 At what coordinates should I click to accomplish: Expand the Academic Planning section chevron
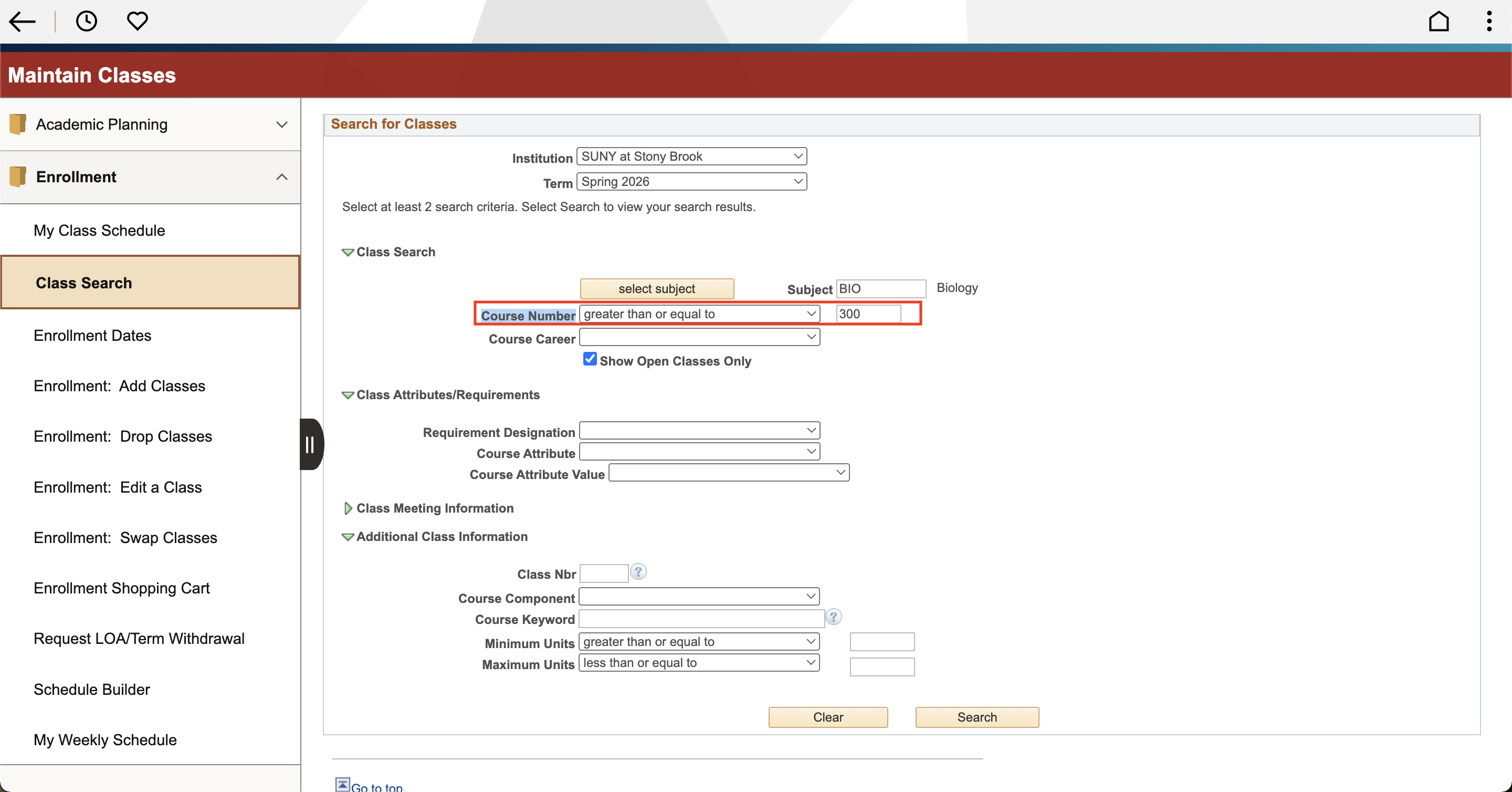tap(282, 124)
